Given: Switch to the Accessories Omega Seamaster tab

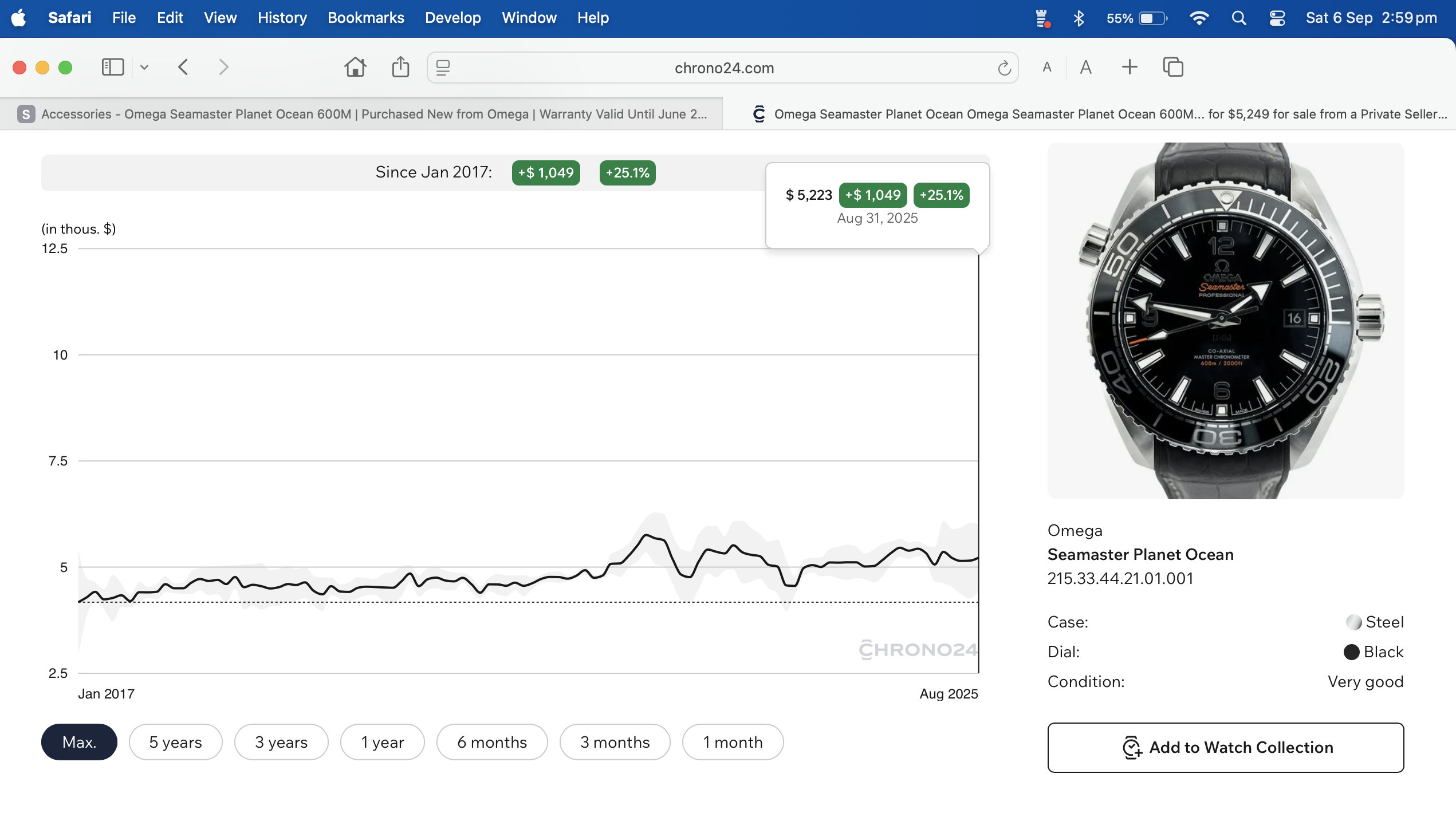Looking at the screenshot, I should 361,114.
